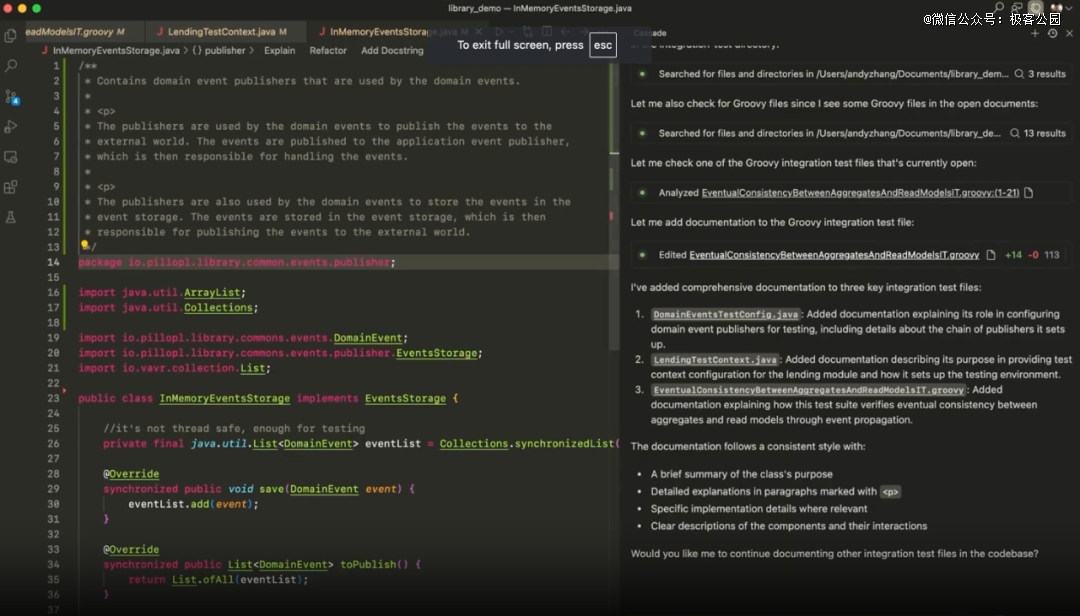Viewport: 1080px width, 616px height.
Task: Click the Java icon on LendingTestContext.java tab
Action: point(160,32)
